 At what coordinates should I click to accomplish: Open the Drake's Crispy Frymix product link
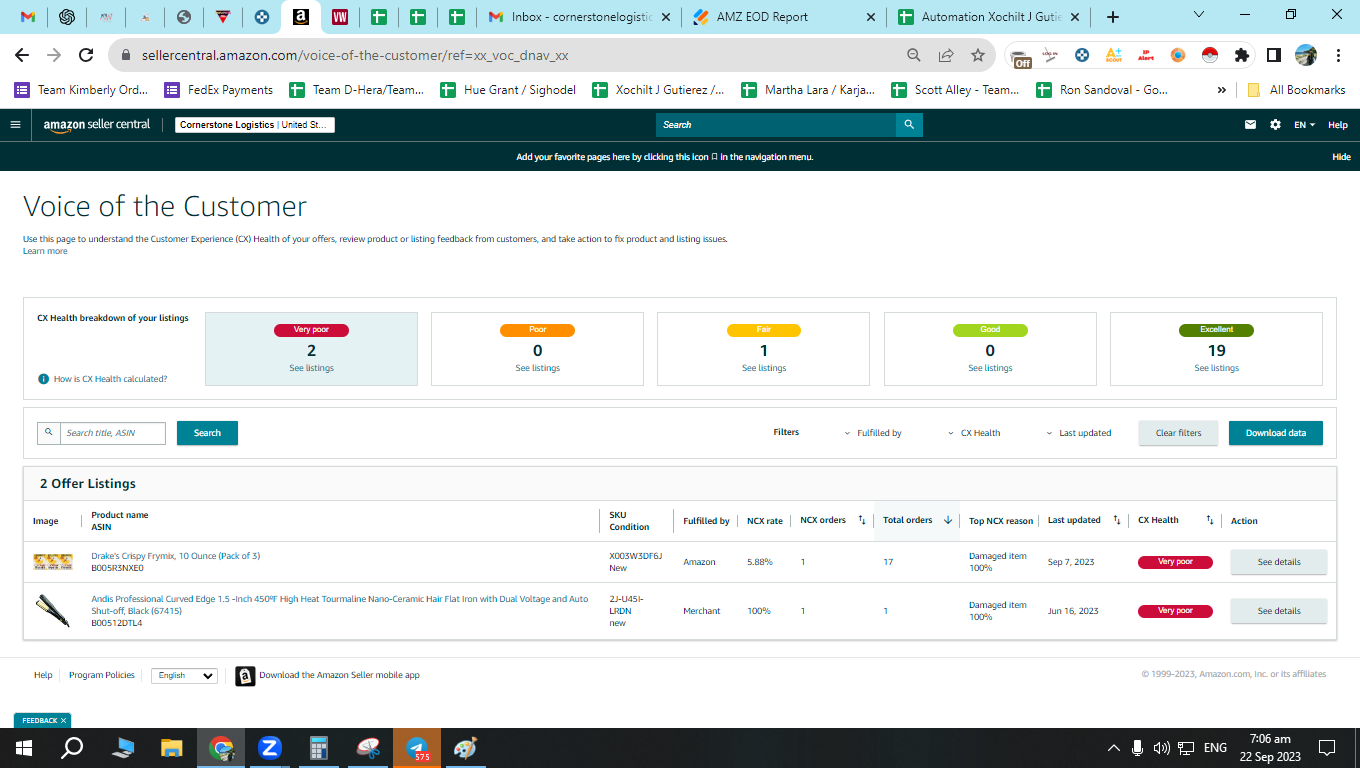[x=175, y=556]
